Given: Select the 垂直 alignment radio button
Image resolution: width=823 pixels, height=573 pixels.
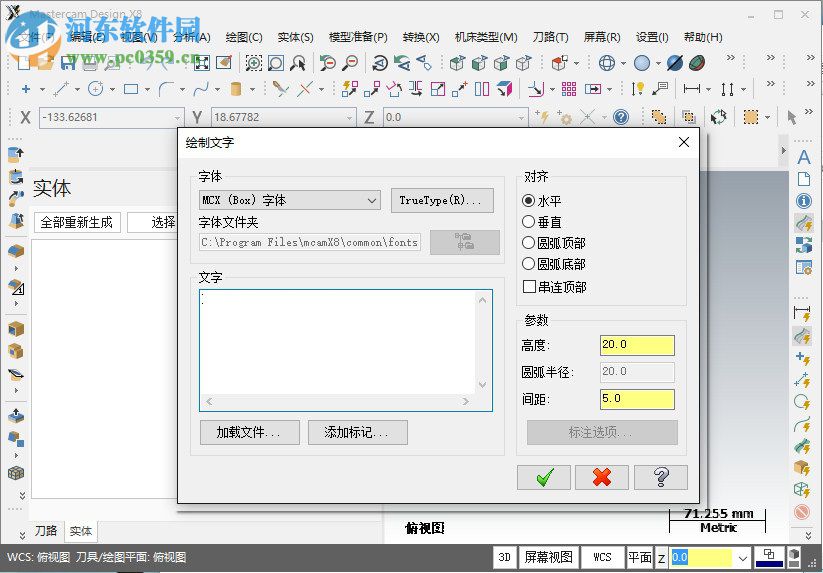Looking at the screenshot, I should tap(529, 222).
